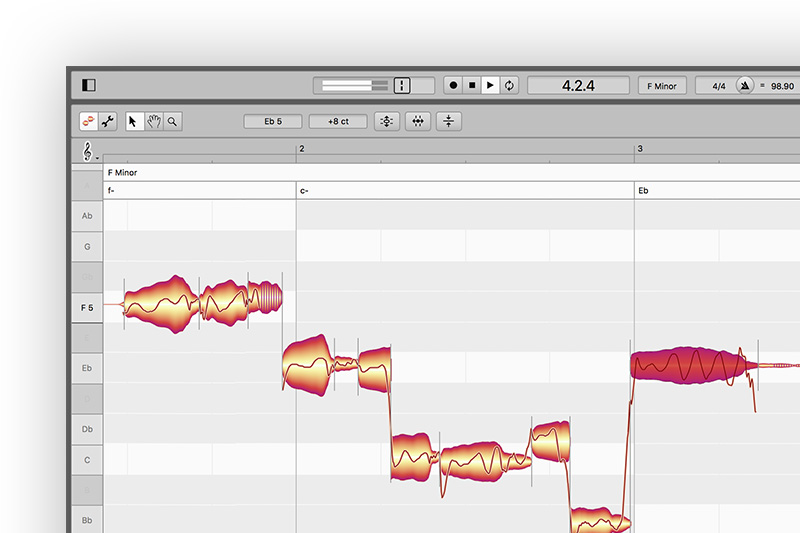Select the first Eb blob near bar 2
The image size is (800, 533).
tap(308, 365)
